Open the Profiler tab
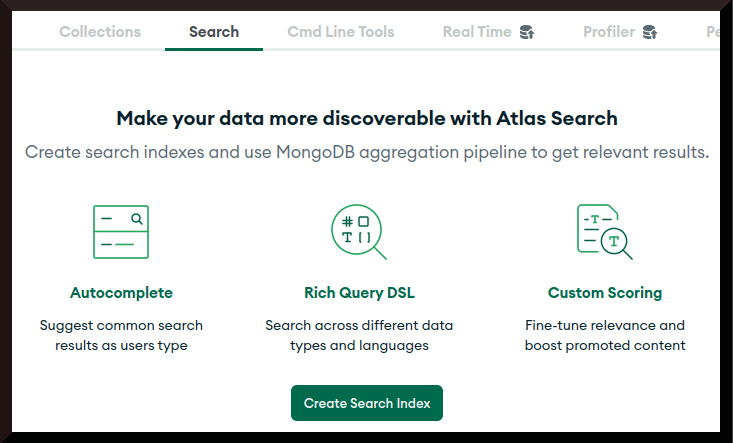 click(609, 32)
